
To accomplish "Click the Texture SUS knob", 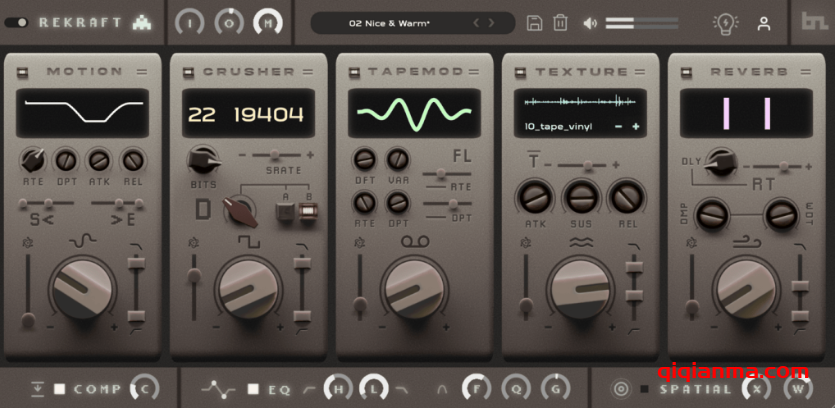I will [581, 198].
